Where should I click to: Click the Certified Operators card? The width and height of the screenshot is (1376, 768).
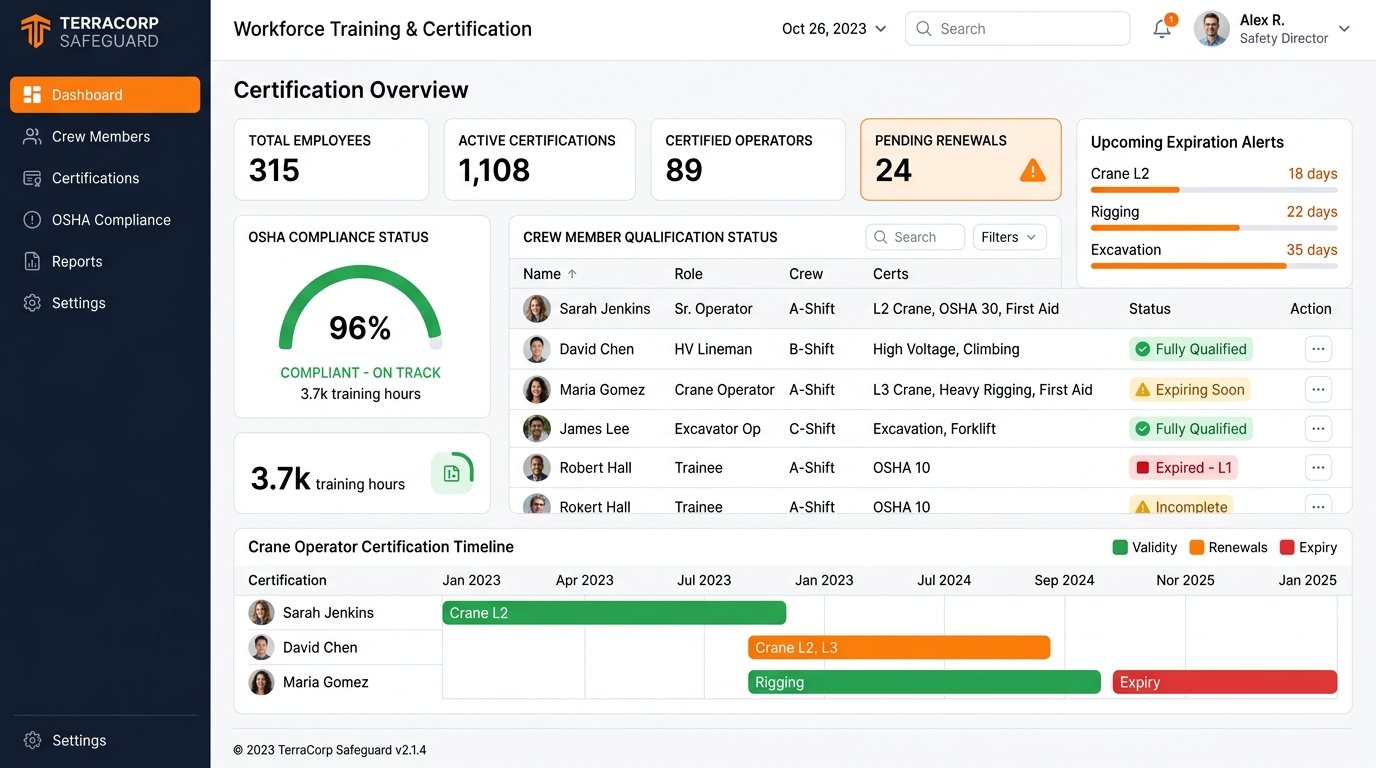pyautogui.click(x=748, y=160)
